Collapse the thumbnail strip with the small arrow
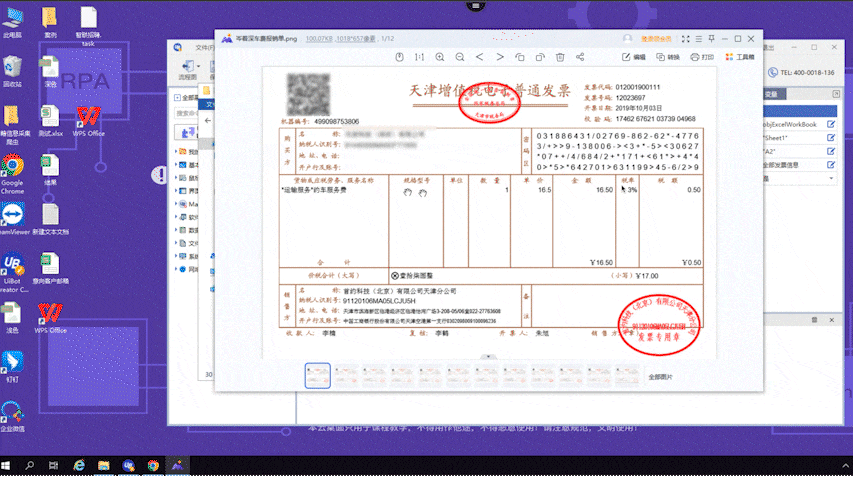The height and width of the screenshot is (480, 854). 488,357
